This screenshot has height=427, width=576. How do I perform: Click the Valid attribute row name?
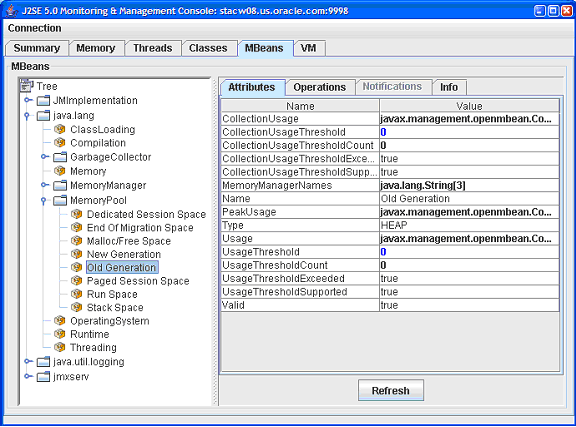tap(300, 305)
